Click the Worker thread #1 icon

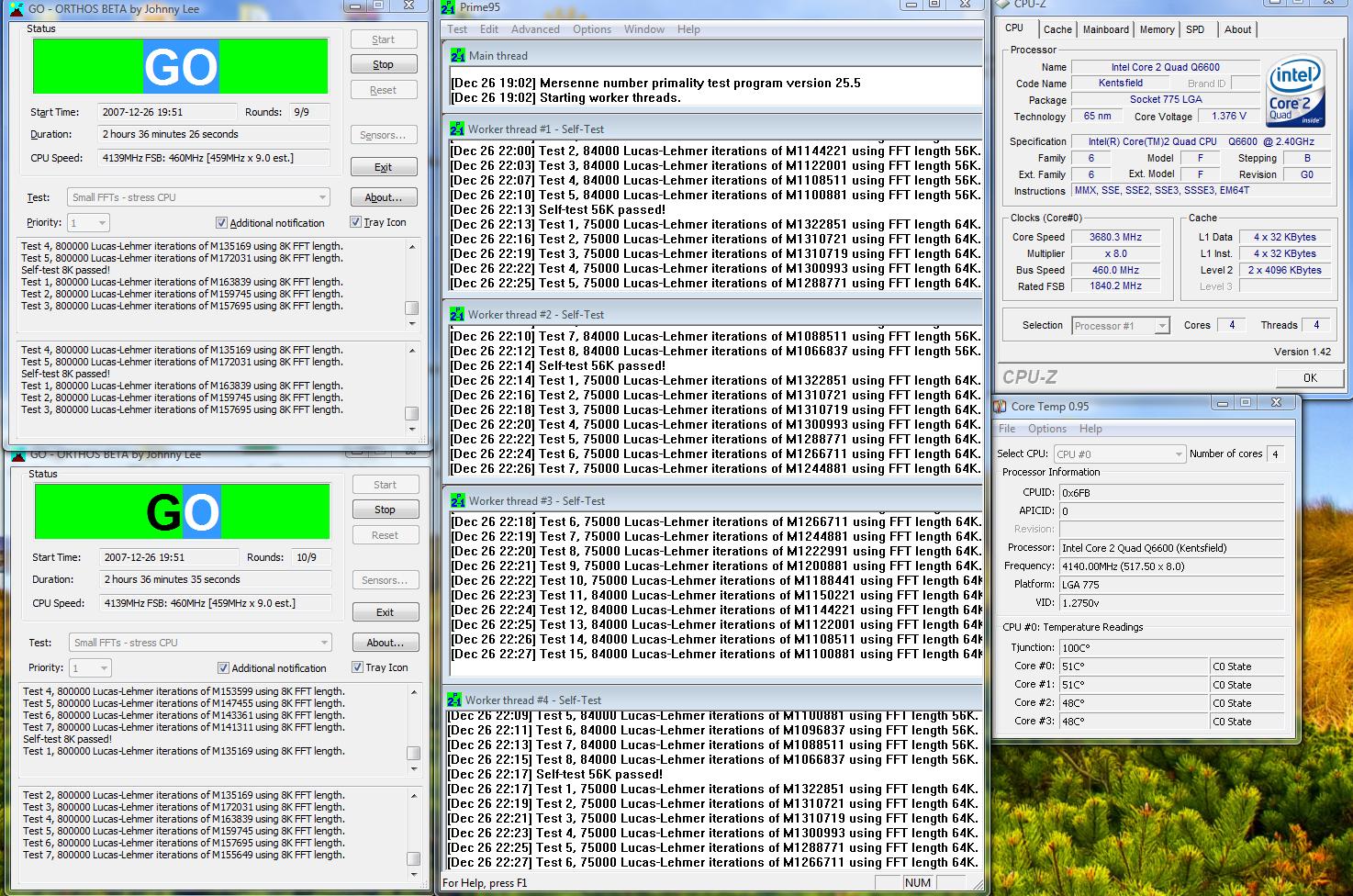click(x=457, y=129)
